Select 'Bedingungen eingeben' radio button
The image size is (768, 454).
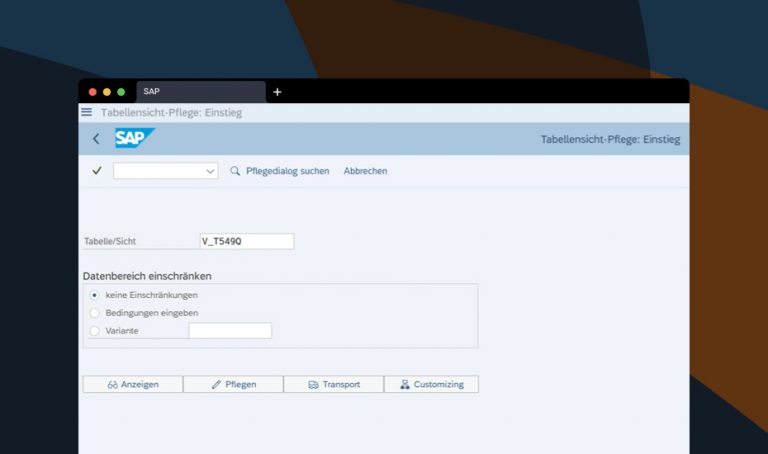tap(95, 313)
